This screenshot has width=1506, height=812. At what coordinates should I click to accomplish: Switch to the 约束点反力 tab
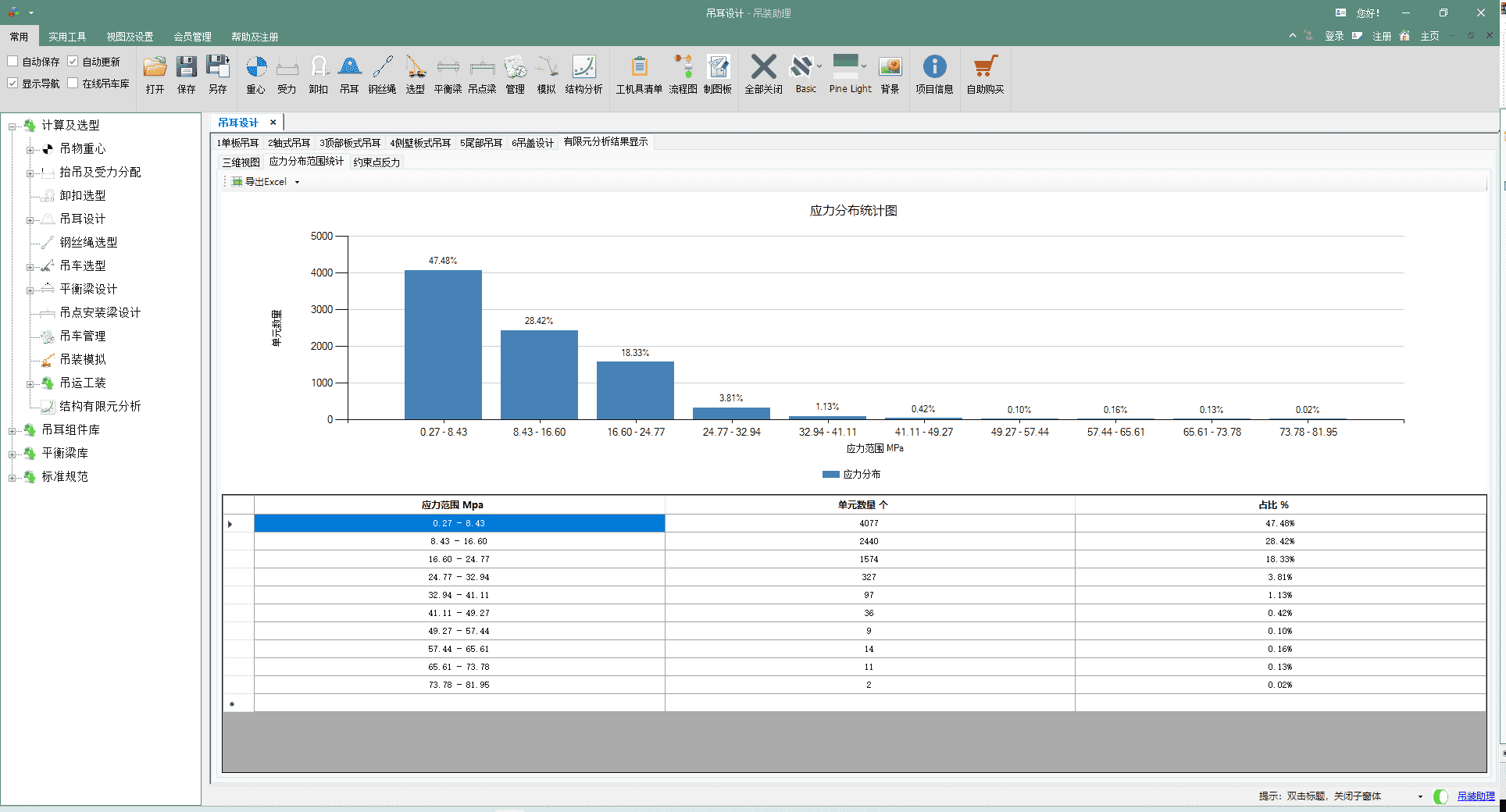click(376, 162)
